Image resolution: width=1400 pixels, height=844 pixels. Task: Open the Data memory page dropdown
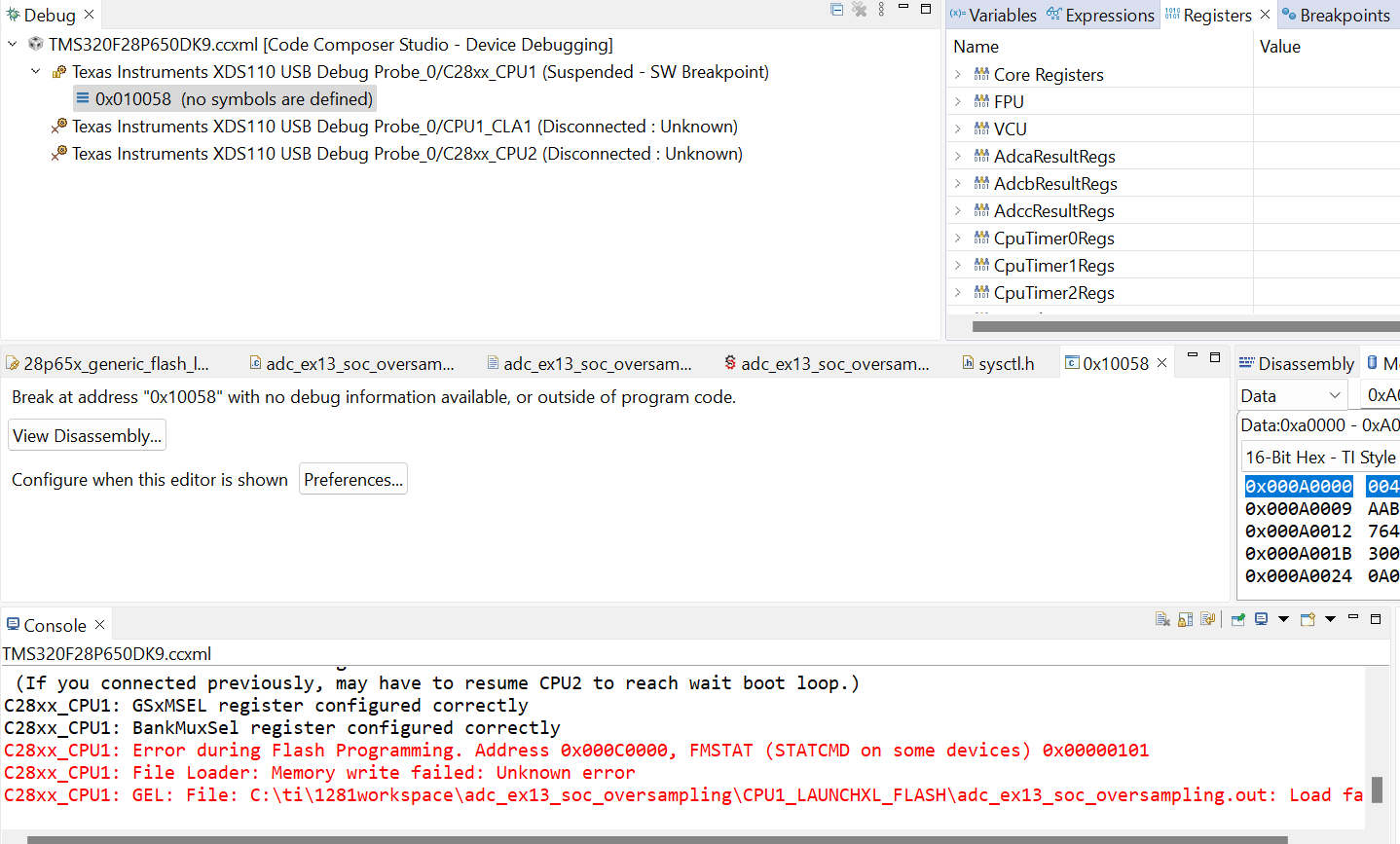pos(1292,395)
